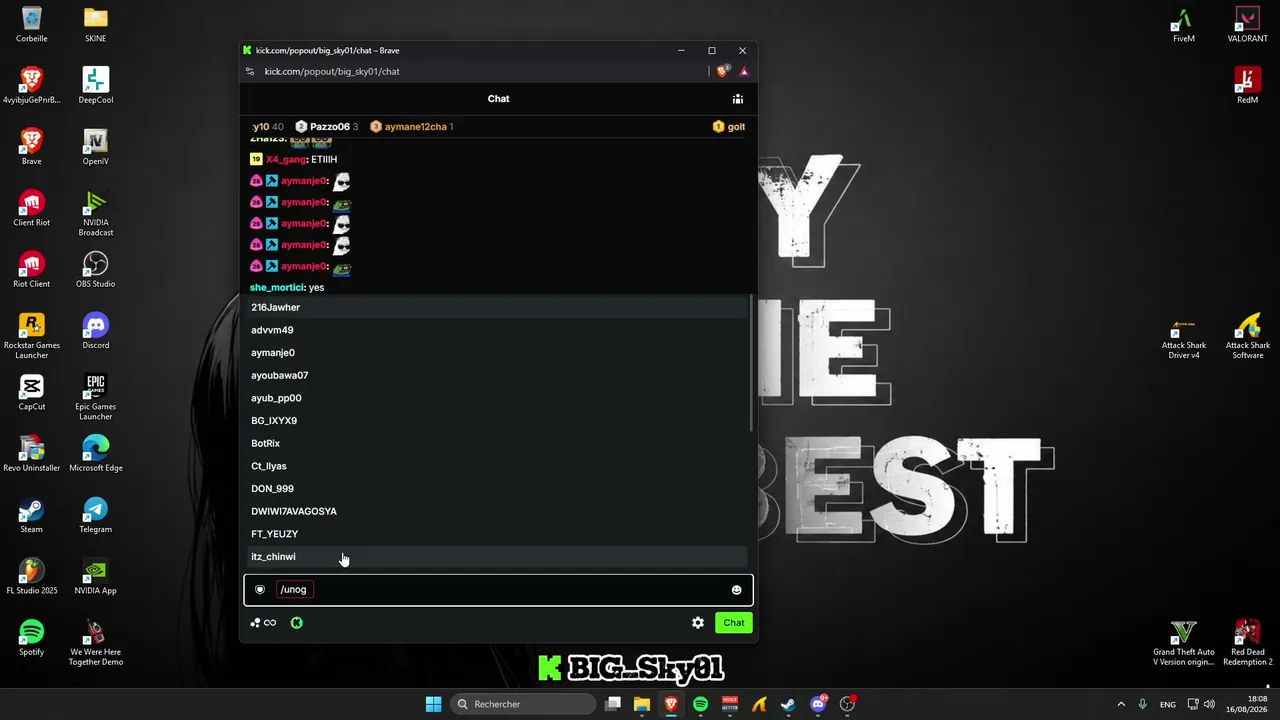Viewport: 1280px width, 720px height.
Task: Open site settings icon beside the URL
Action: [250, 72]
